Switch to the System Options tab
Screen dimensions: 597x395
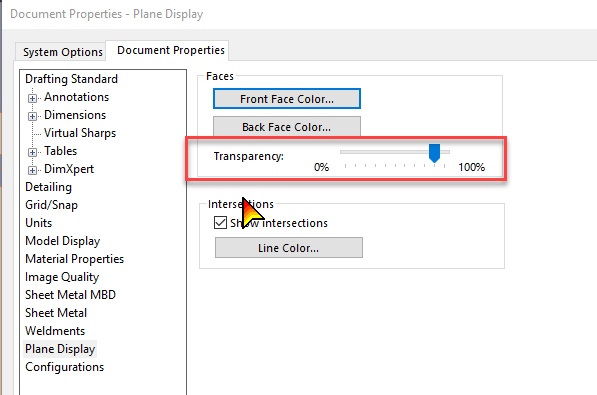pyautogui.click(x=63, y=52)
